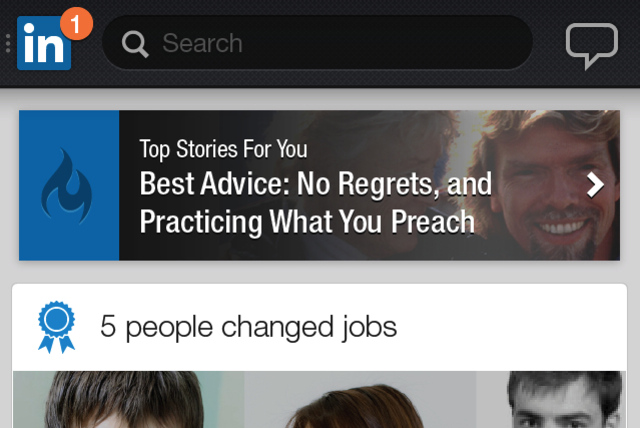Focus the Search input field
The image size is (640, 428).
(317, 43)
